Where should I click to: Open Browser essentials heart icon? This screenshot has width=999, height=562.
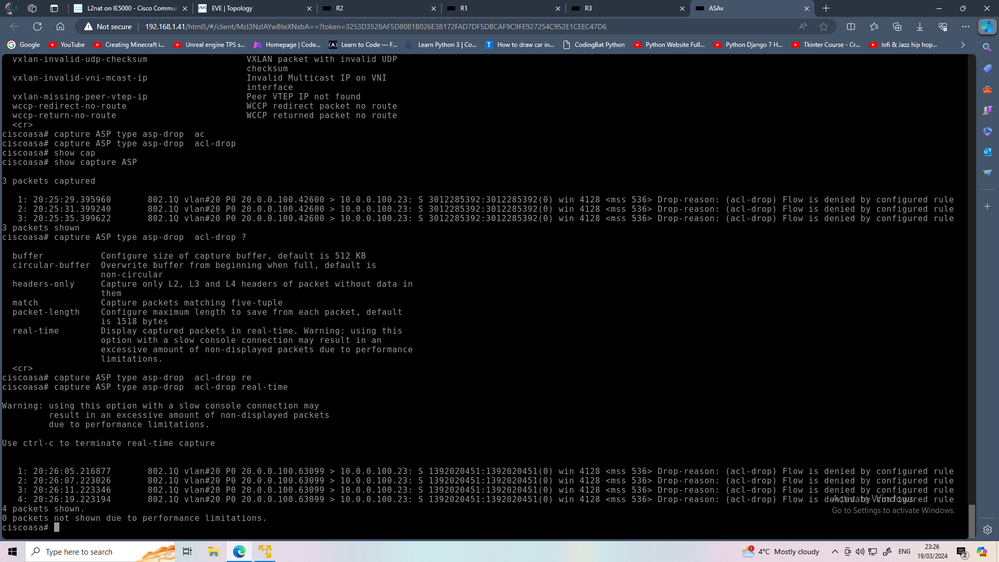tap(943, 27)
